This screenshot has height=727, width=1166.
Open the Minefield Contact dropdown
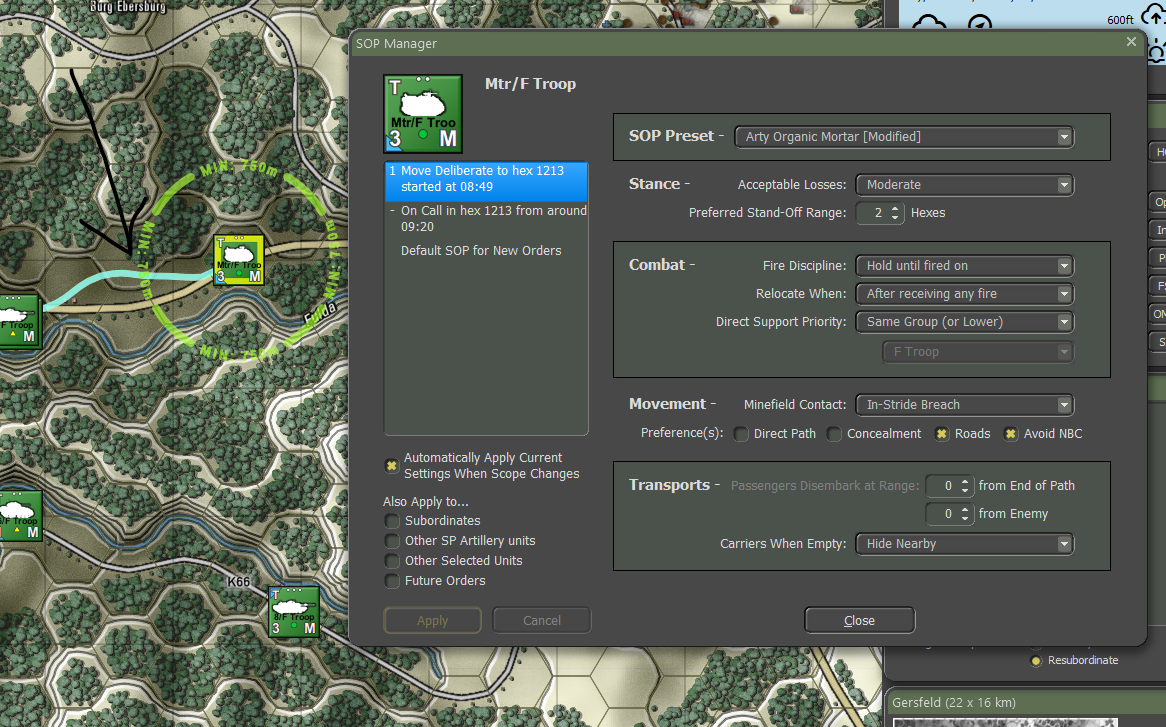pos(964,404)
